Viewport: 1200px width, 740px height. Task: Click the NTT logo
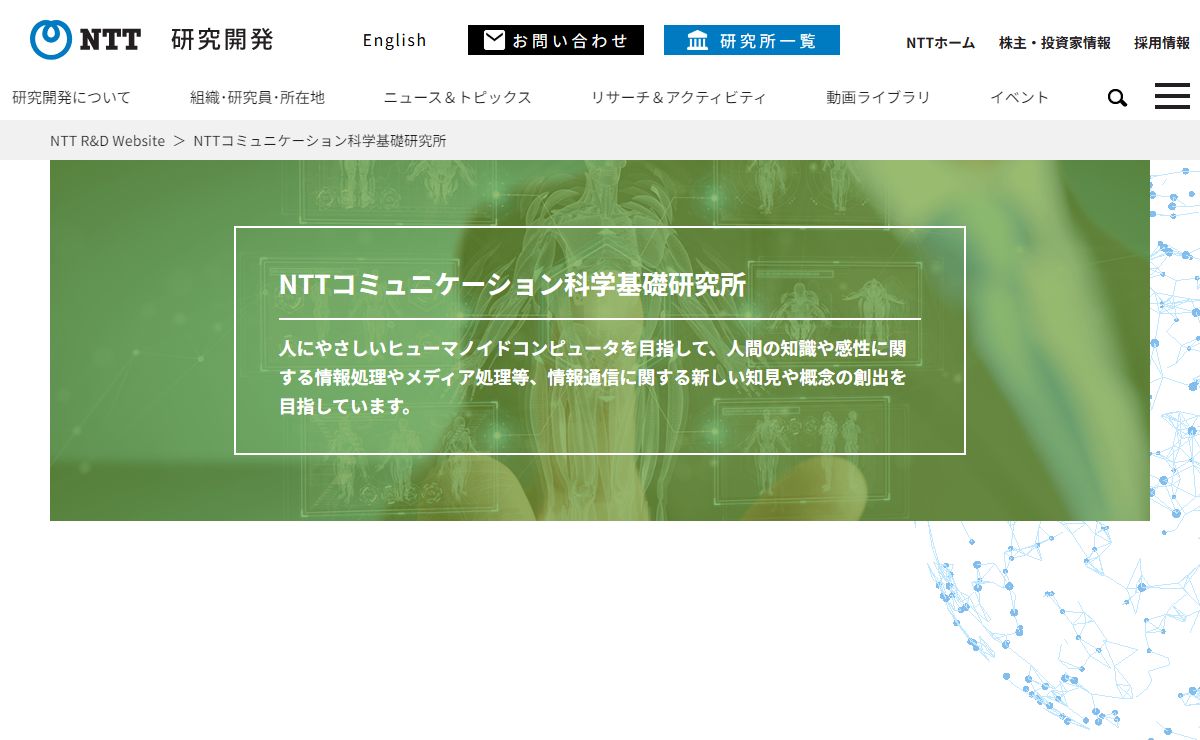point(85,40)
